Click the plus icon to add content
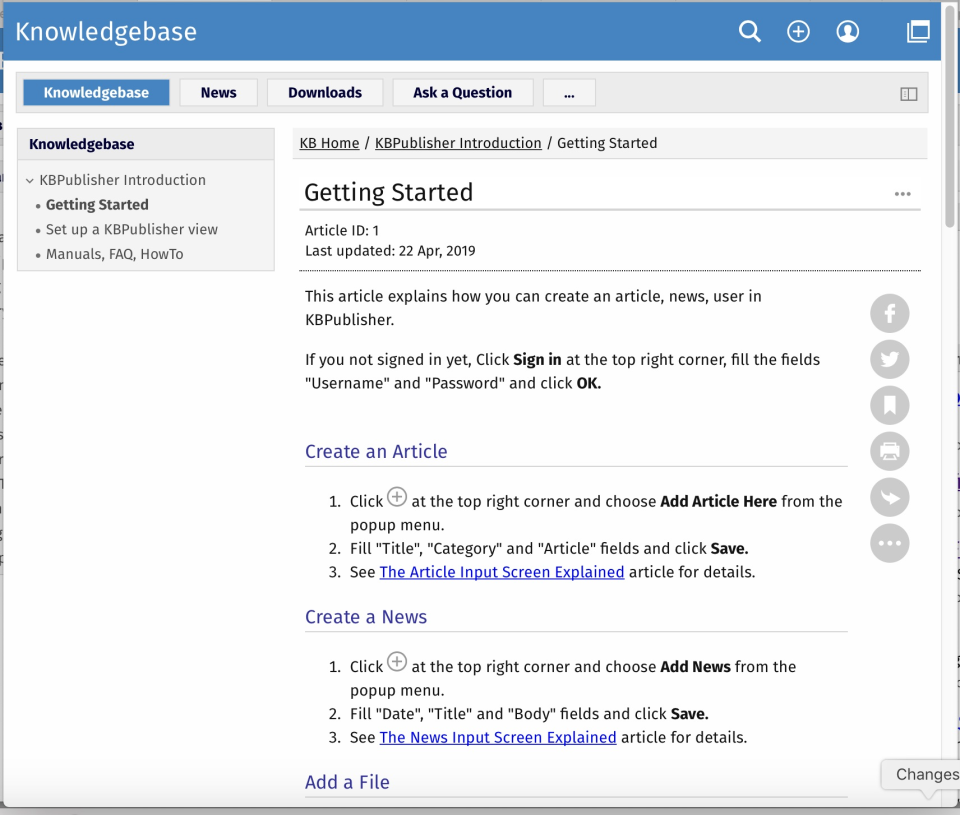 (x=798, y=31)
